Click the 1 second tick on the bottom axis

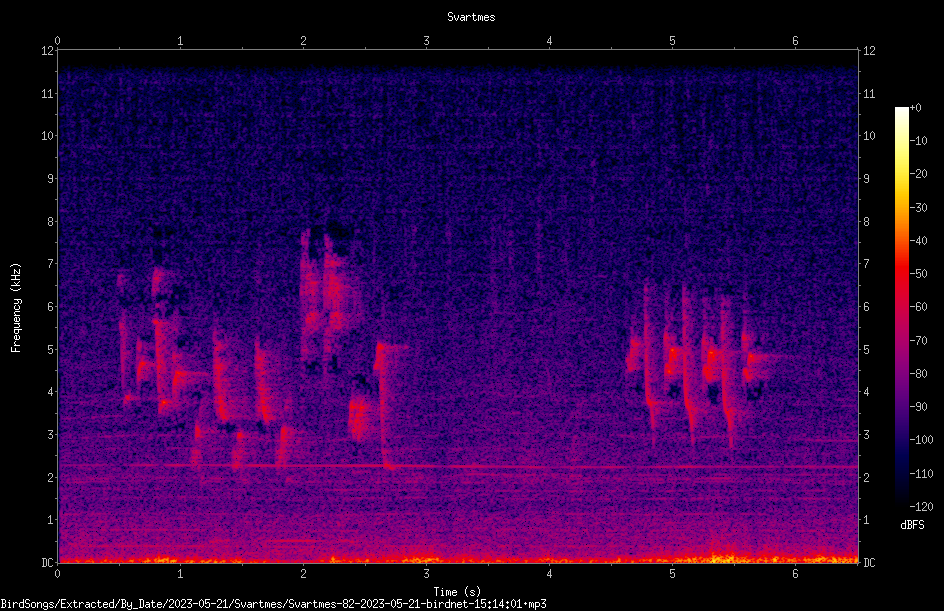tap(180, 574)
